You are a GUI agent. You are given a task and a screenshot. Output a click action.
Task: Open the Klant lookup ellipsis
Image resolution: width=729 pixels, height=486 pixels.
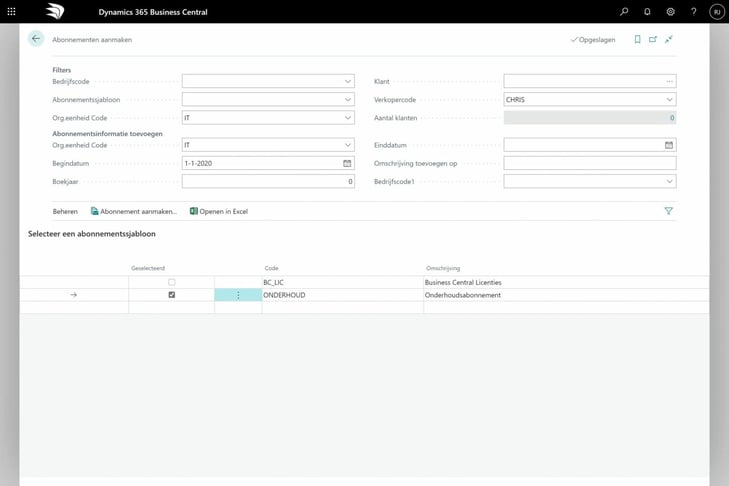click(x=669, y=81)
